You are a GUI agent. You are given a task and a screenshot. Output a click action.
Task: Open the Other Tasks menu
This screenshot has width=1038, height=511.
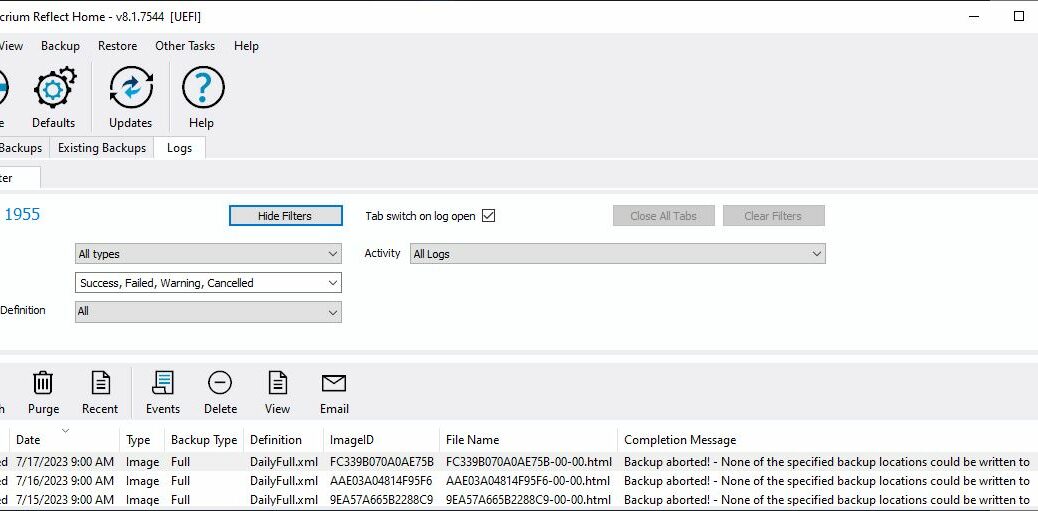pos(185,46)
